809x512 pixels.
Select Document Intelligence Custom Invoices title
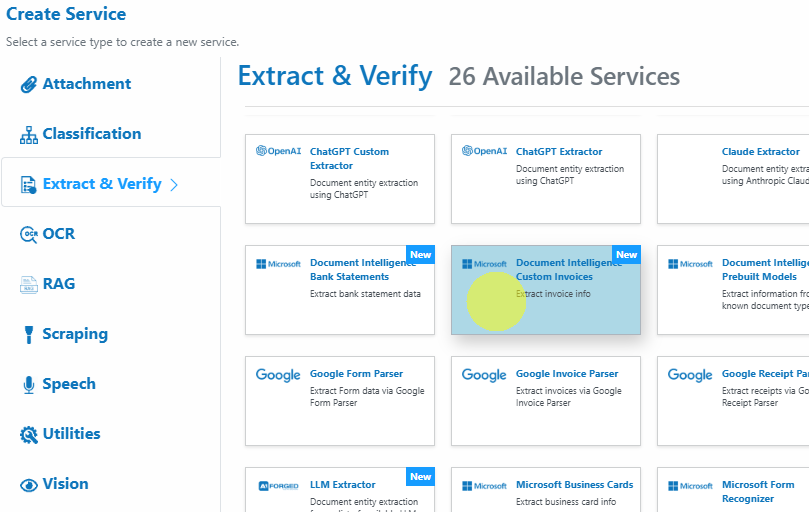point(569,269)
